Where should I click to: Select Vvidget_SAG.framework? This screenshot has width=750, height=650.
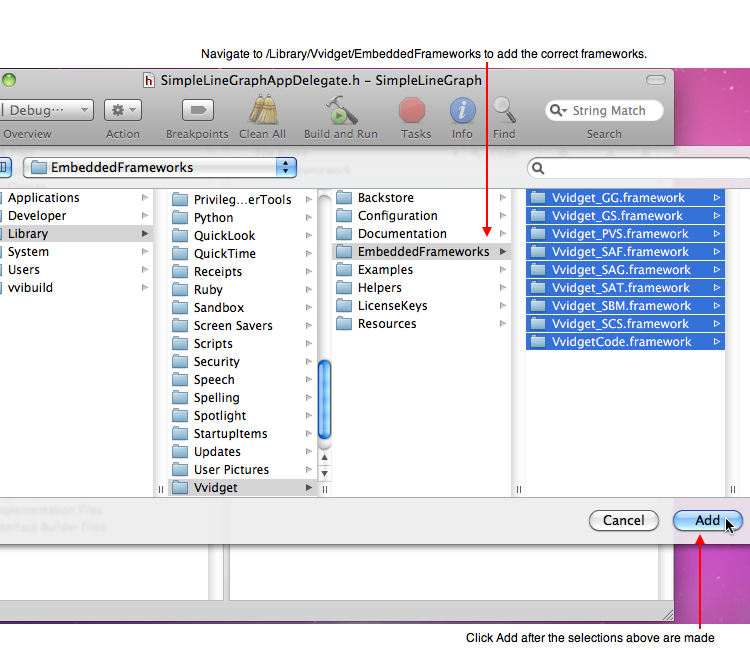pos(625,270)
